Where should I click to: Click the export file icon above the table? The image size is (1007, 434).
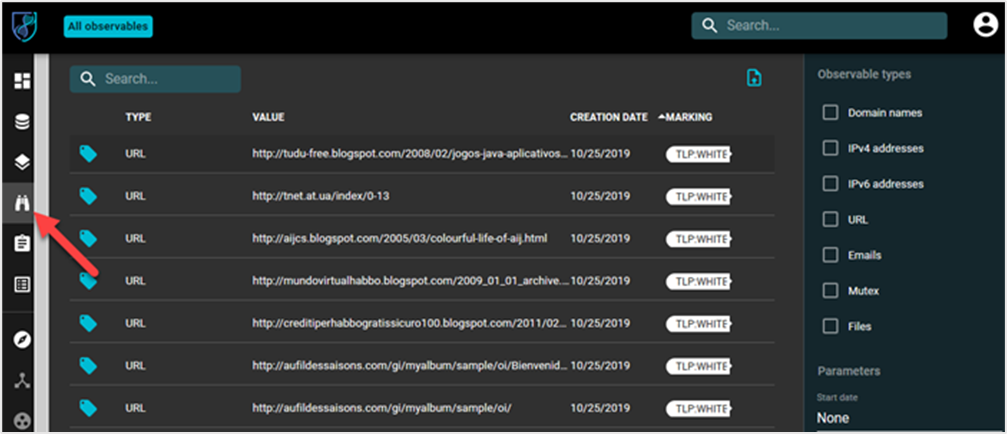[x=754, y=78]
